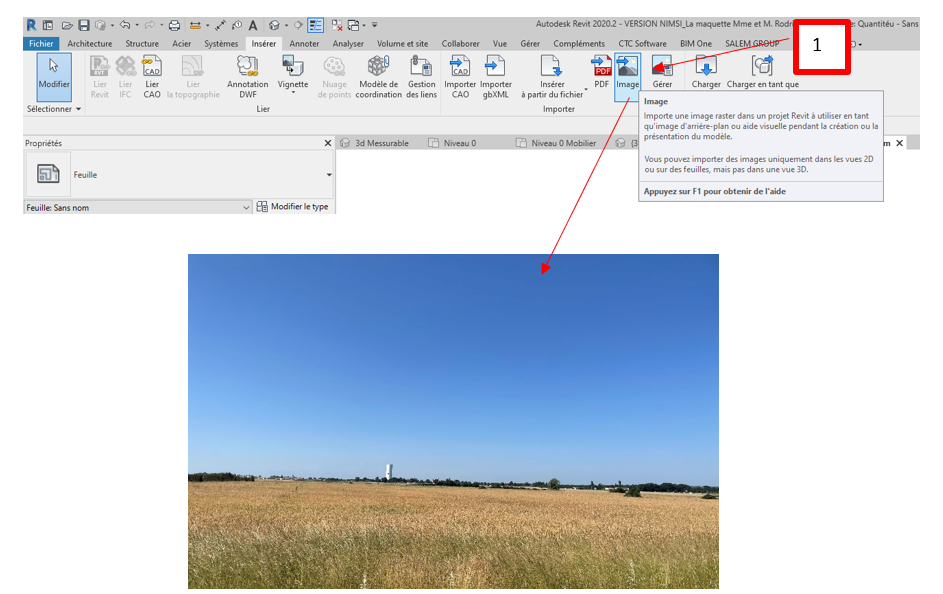This screenshot has height=594, width=943.
Task: Open the Annotation DWF tool
Action: tap(247, 76)
